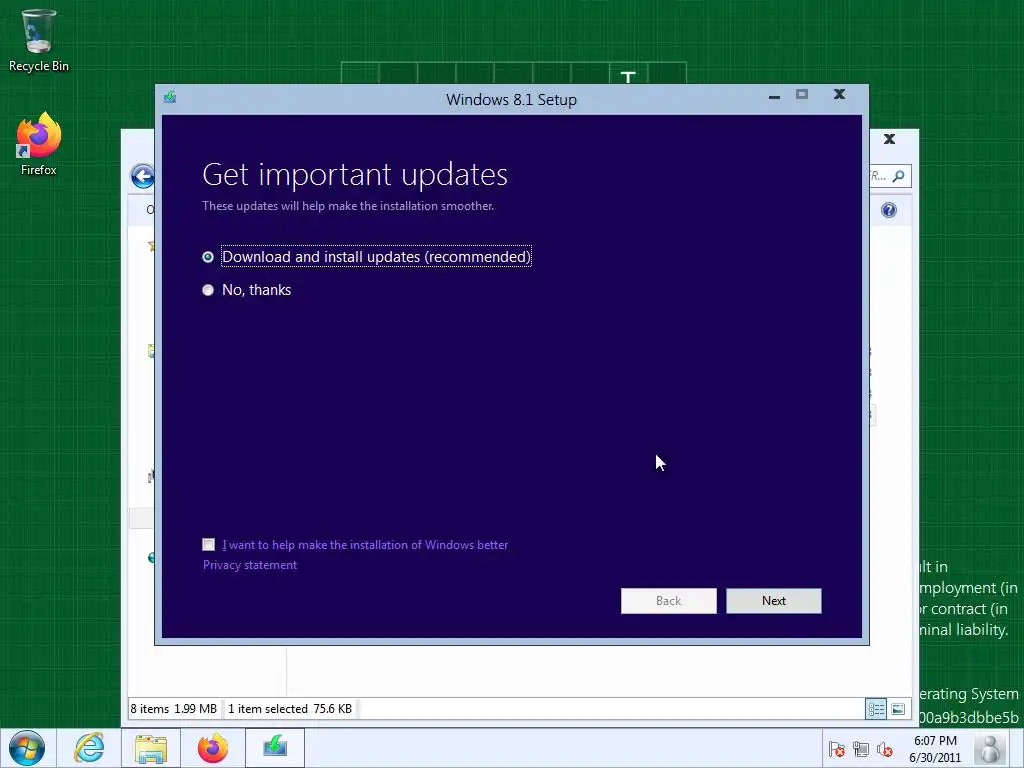The width and height of the screenshot is (1024, 768).
Task: Open the Firefox desktop shortcut
Action: coord(39,144)
